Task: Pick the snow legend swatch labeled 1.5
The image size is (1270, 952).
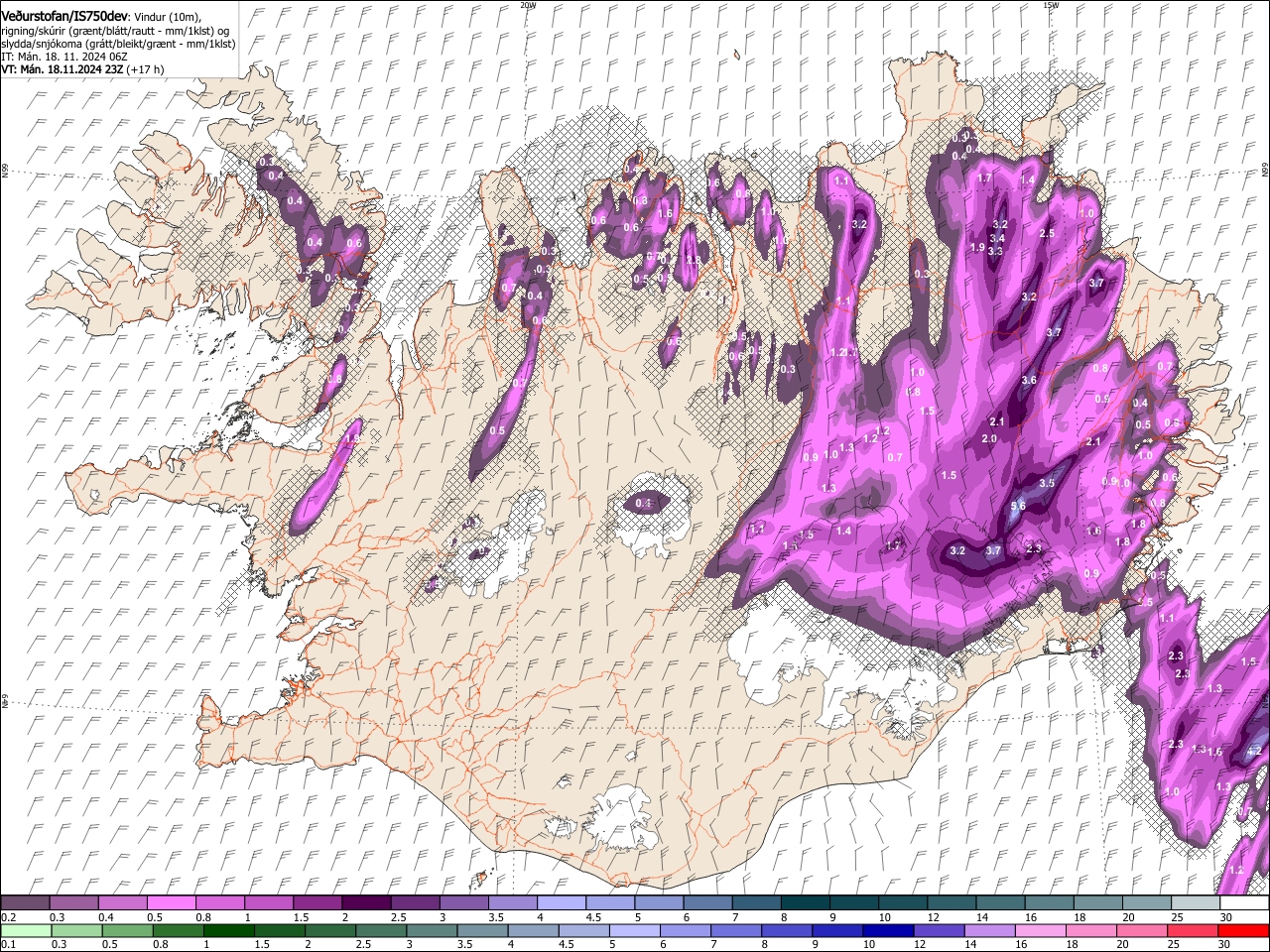Action: tap(317, 903)
